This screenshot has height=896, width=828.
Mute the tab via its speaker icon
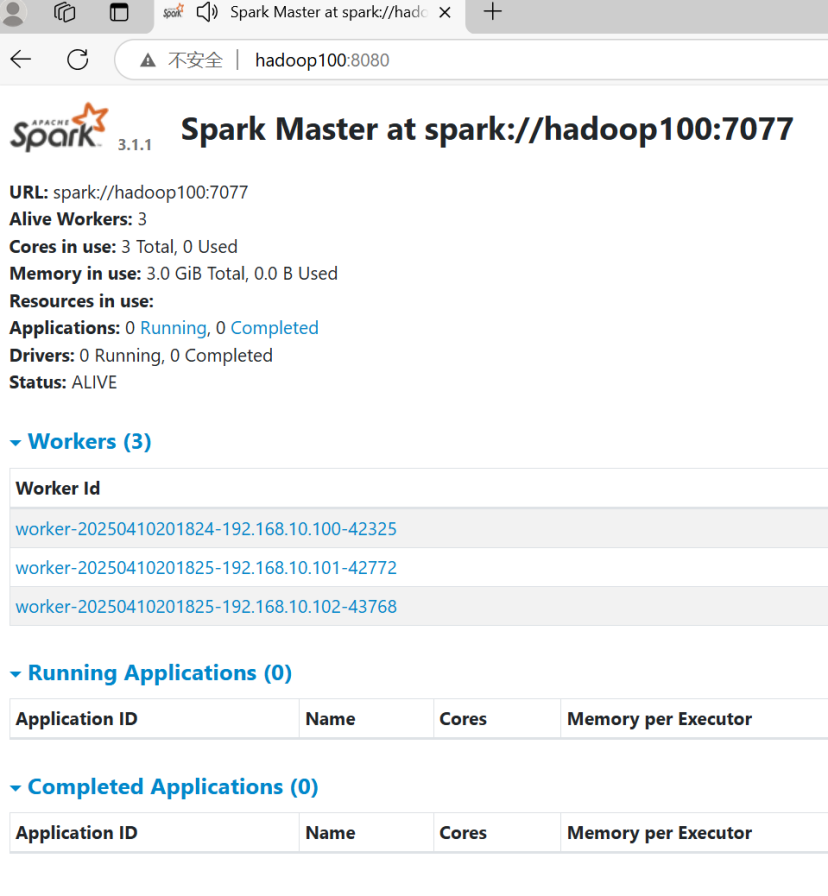tap(206, 14)
